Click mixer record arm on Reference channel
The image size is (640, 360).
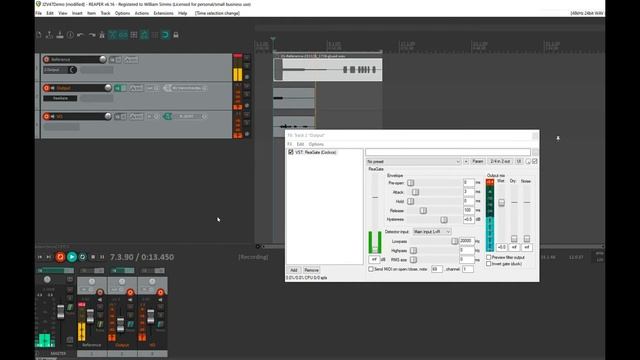tap(100, 293)
